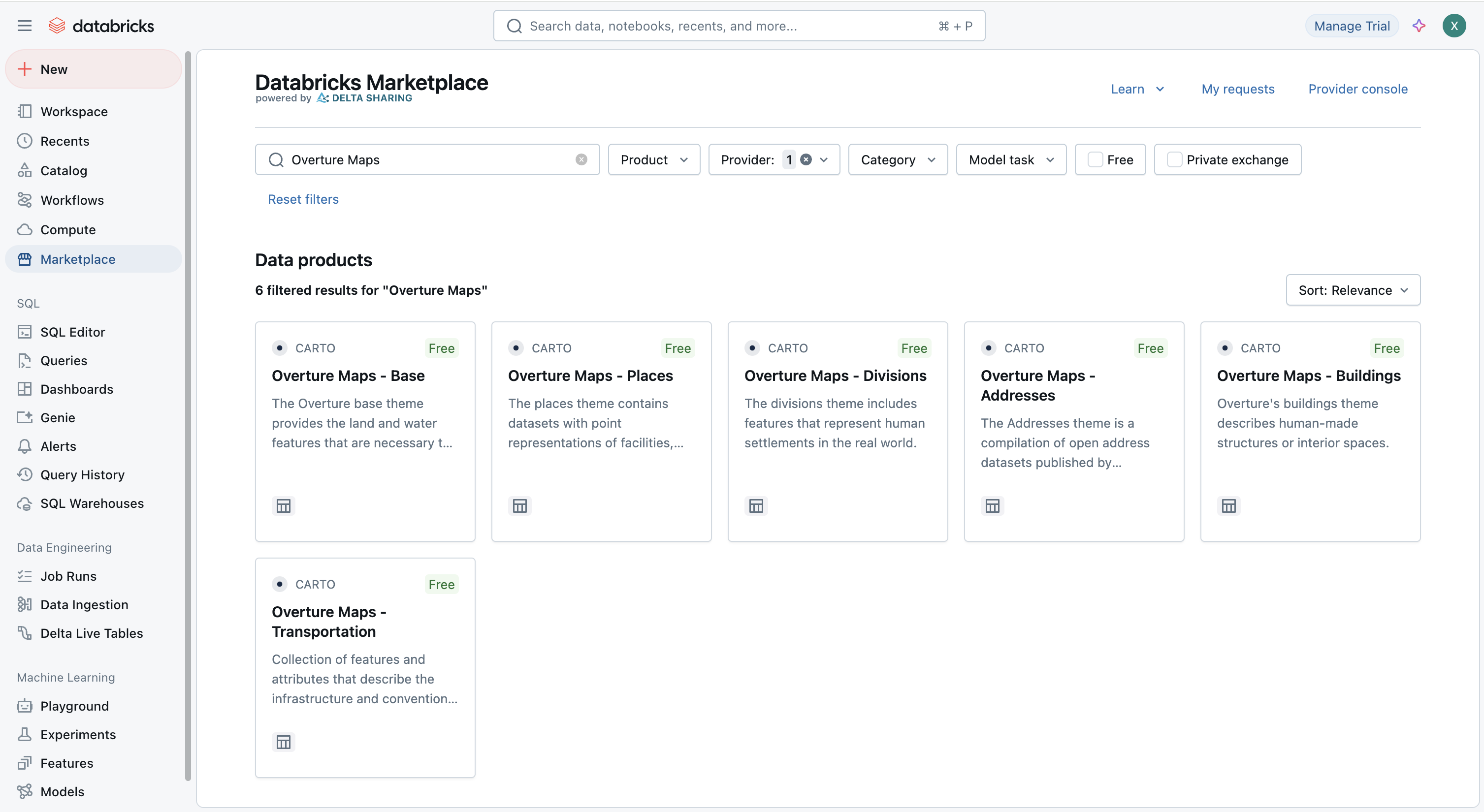1484x812 pixels.
Task: Click the Workspace sidebar icon
Action: click(x=24, y=111)
